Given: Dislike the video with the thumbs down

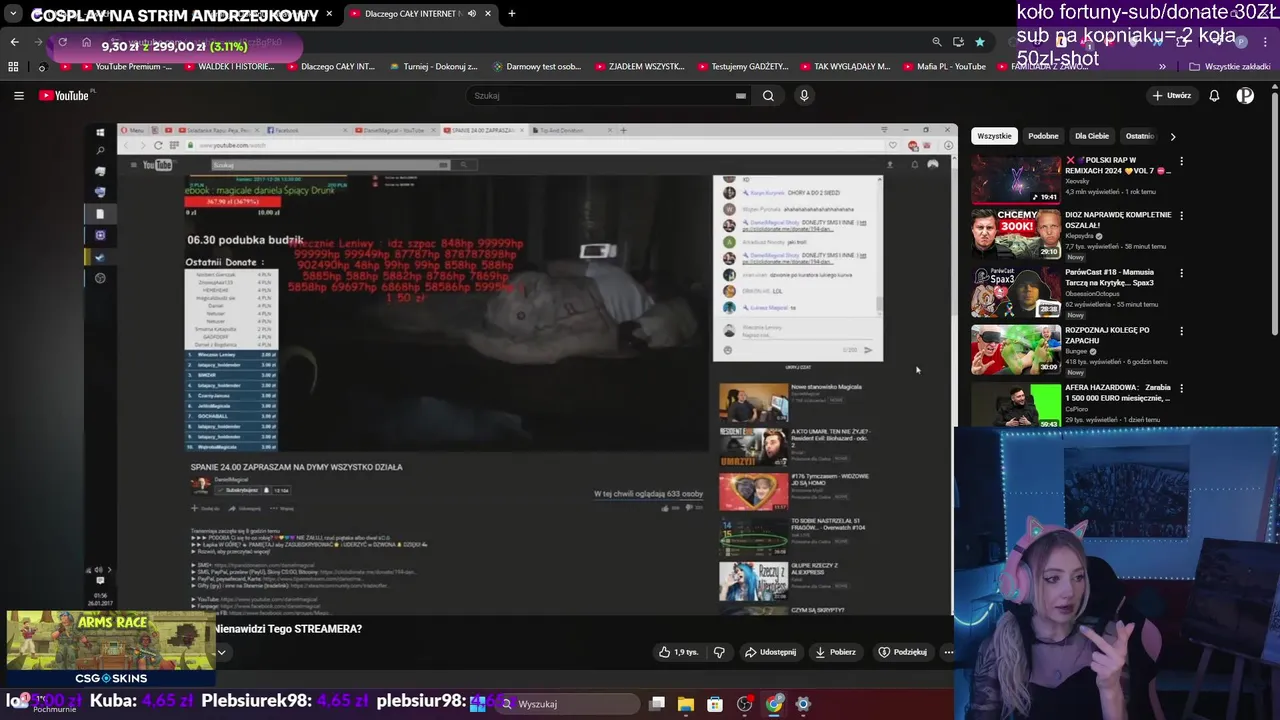Looking at the screenshot, I should (x=719, y=652).
